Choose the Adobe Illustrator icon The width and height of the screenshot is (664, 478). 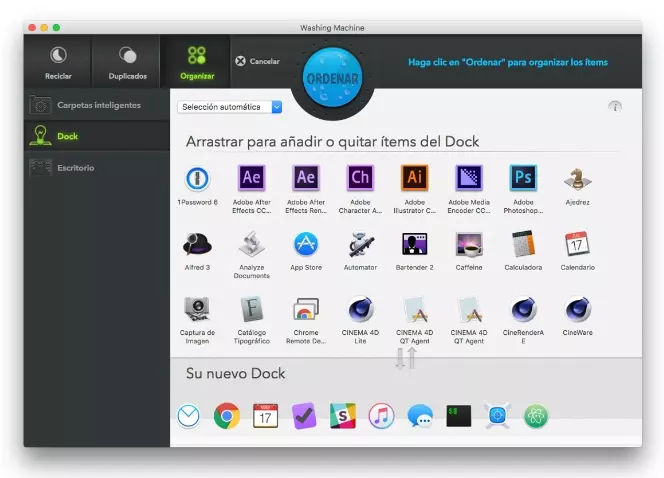click(415, 178)
